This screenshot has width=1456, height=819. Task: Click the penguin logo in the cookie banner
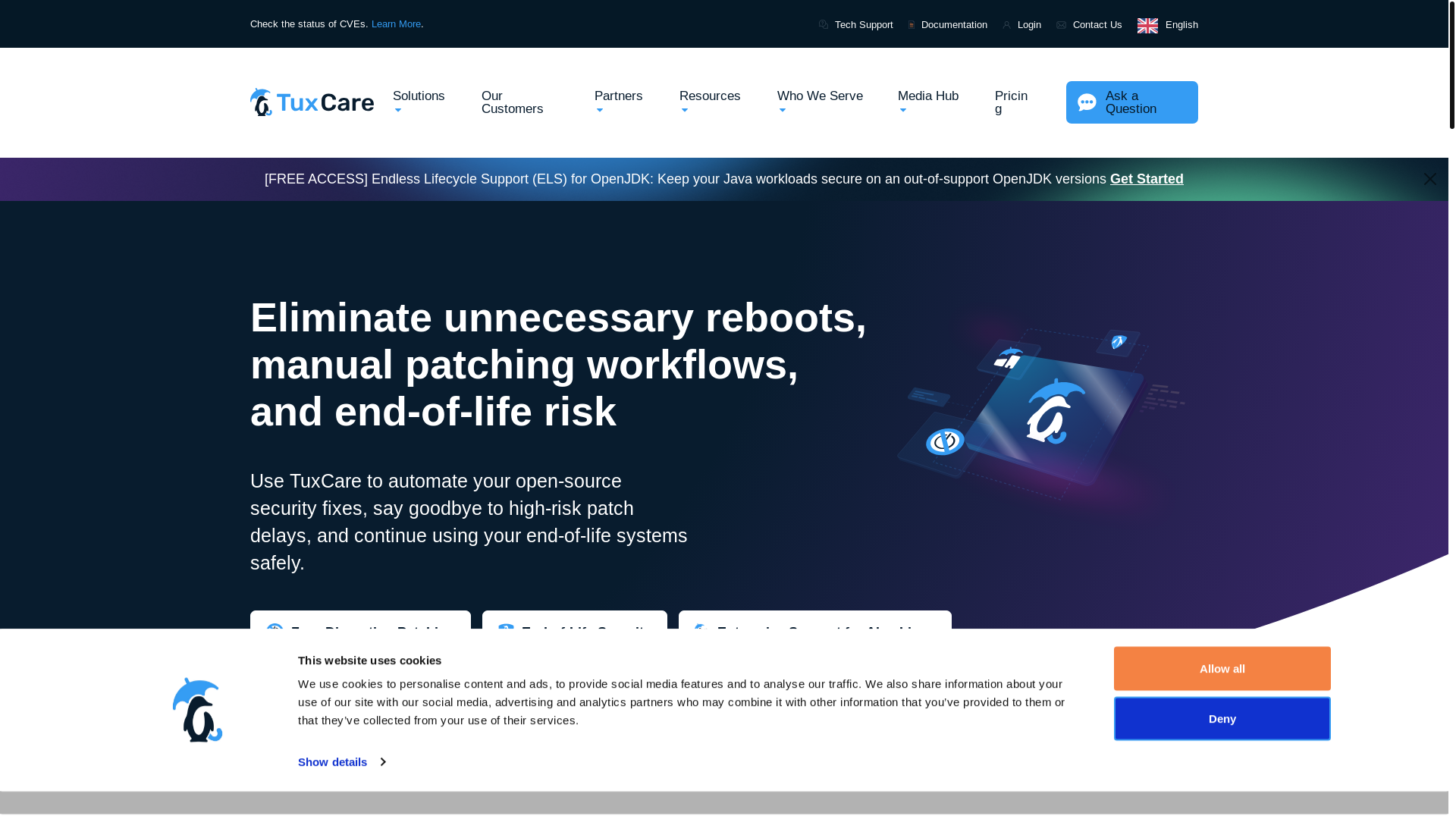(197, 710)
